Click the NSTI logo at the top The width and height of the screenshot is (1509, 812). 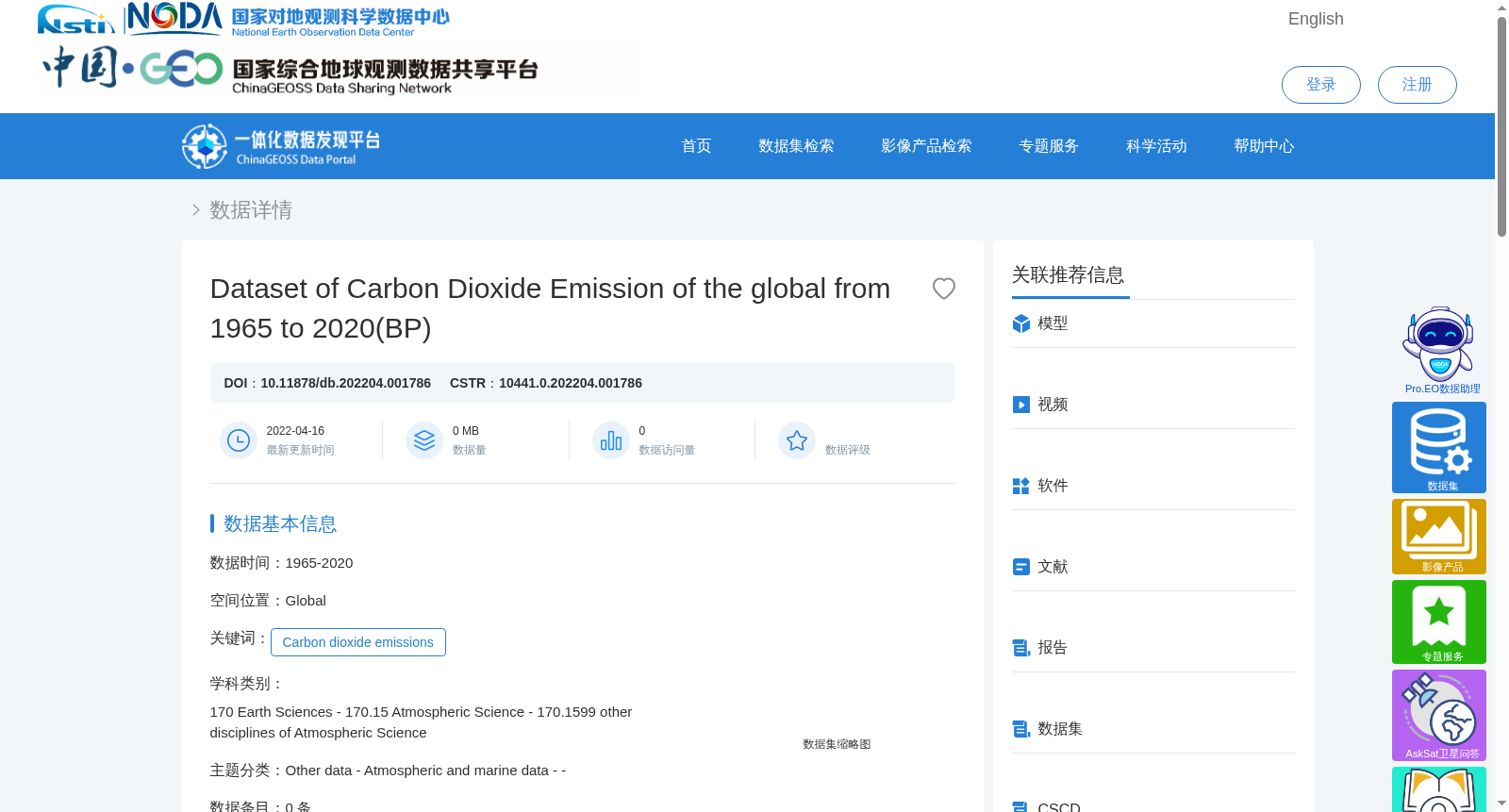(76, 19)
